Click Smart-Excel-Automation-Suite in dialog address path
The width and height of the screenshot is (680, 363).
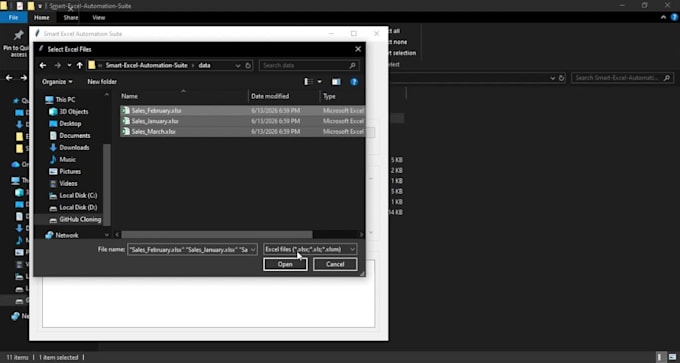(147, 65)
